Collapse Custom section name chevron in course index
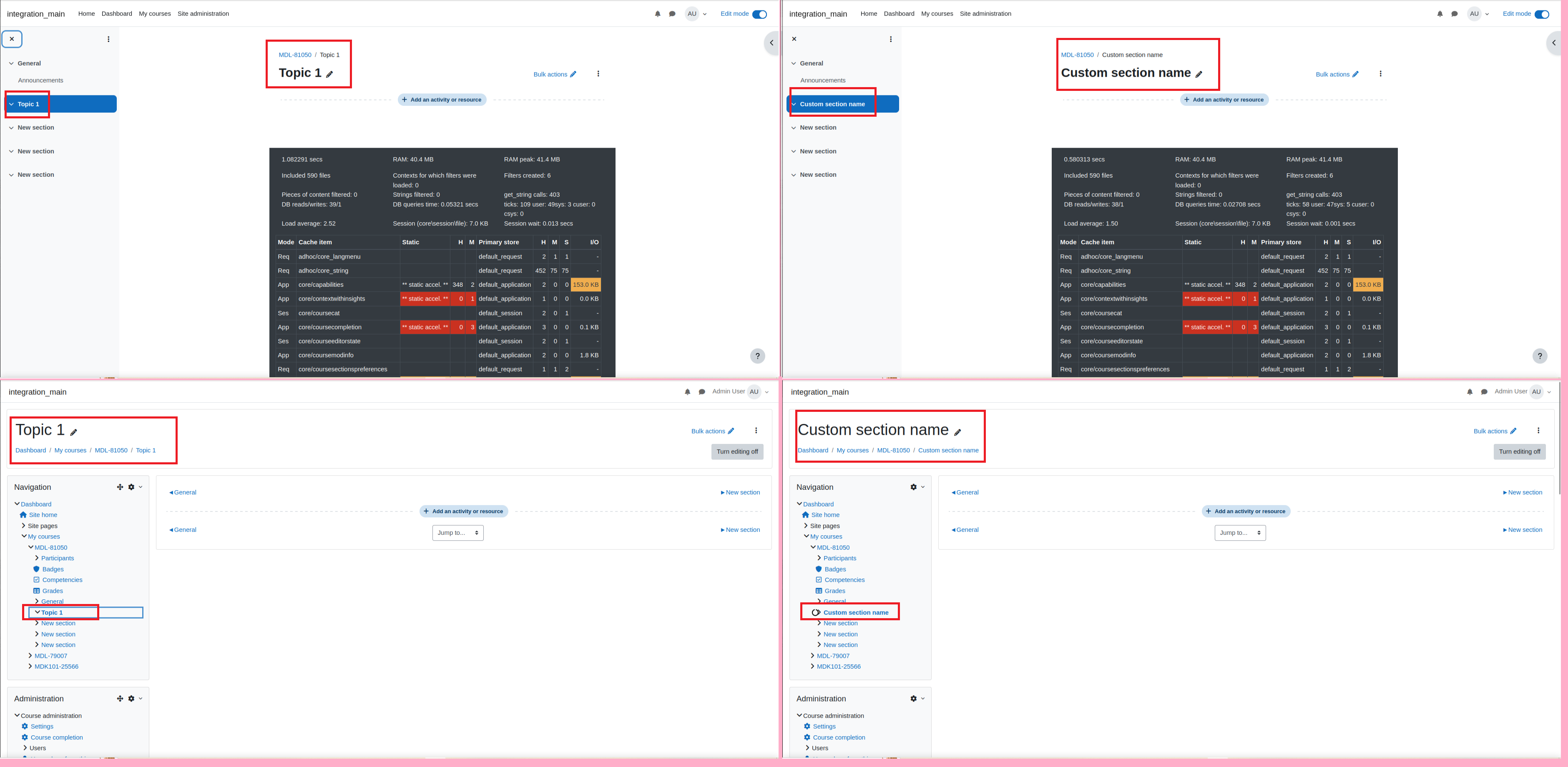Image resolution: width=1568 pixels, height=767 pixels. [x=793, y=104]
